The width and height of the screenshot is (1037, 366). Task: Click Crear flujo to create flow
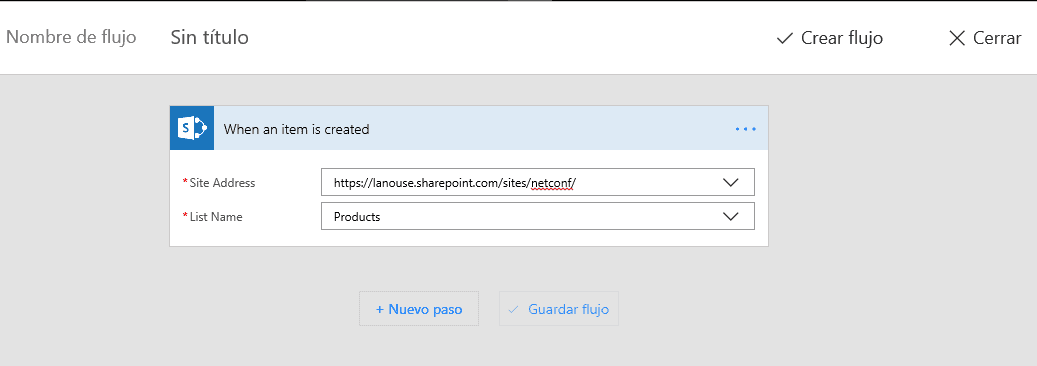pyautogui.click(x=829, y=38)
